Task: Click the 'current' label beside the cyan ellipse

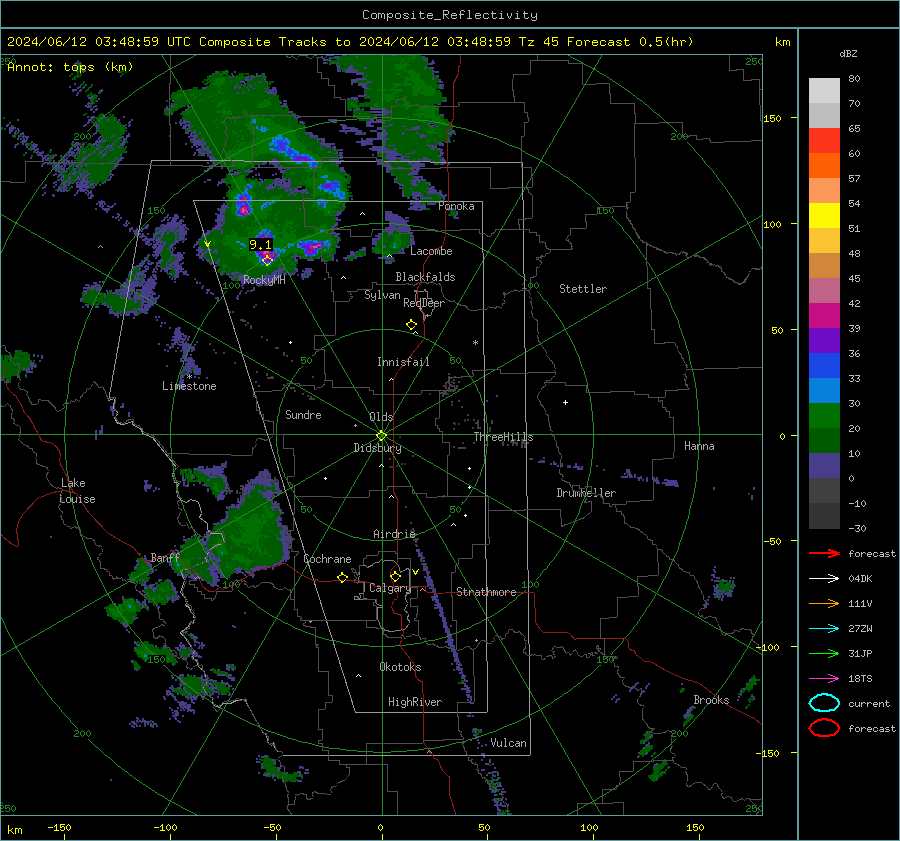Action: pos(869,703)
